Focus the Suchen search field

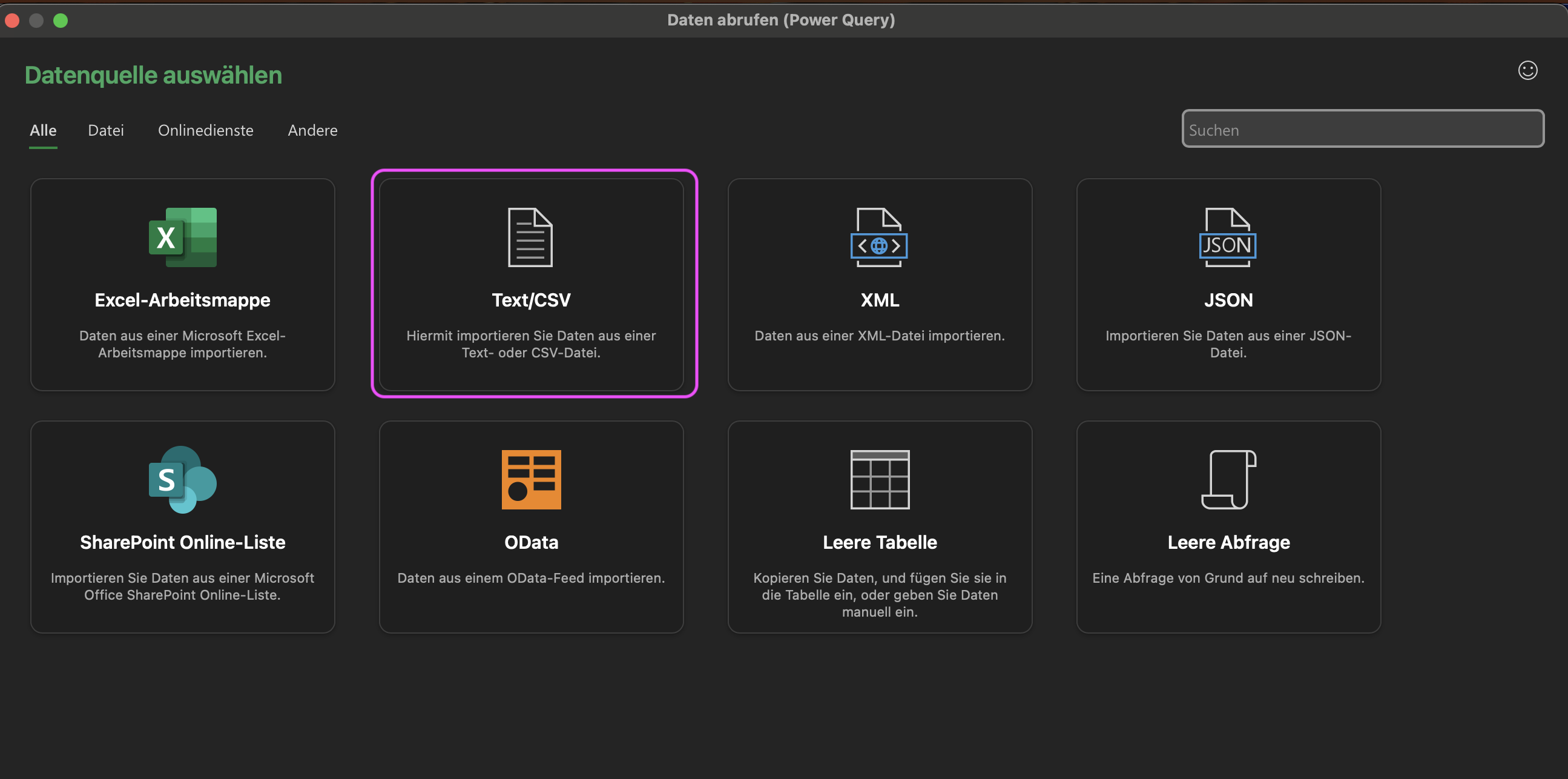pos(1362,128)
